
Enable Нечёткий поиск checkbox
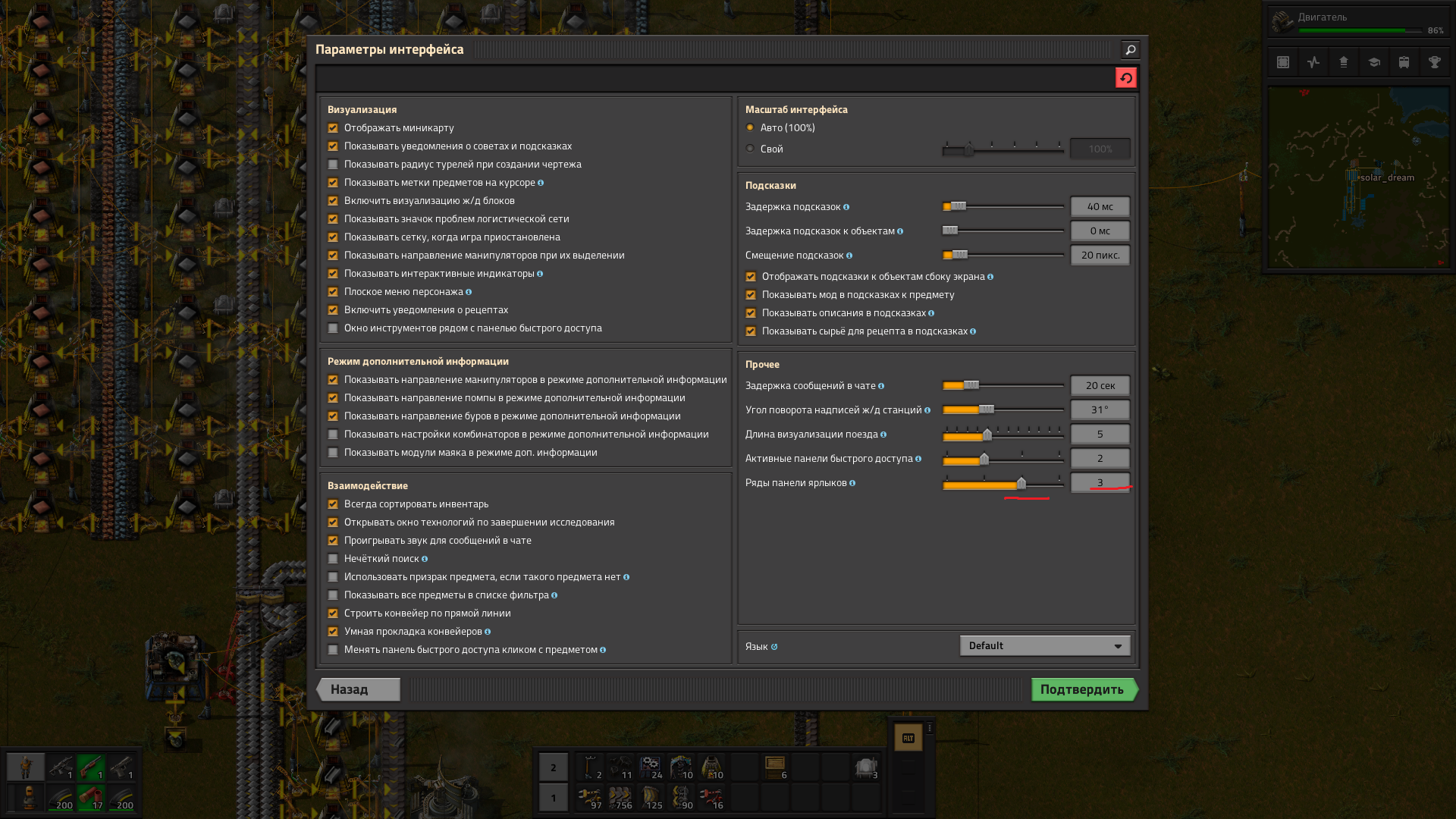point(333,559)
